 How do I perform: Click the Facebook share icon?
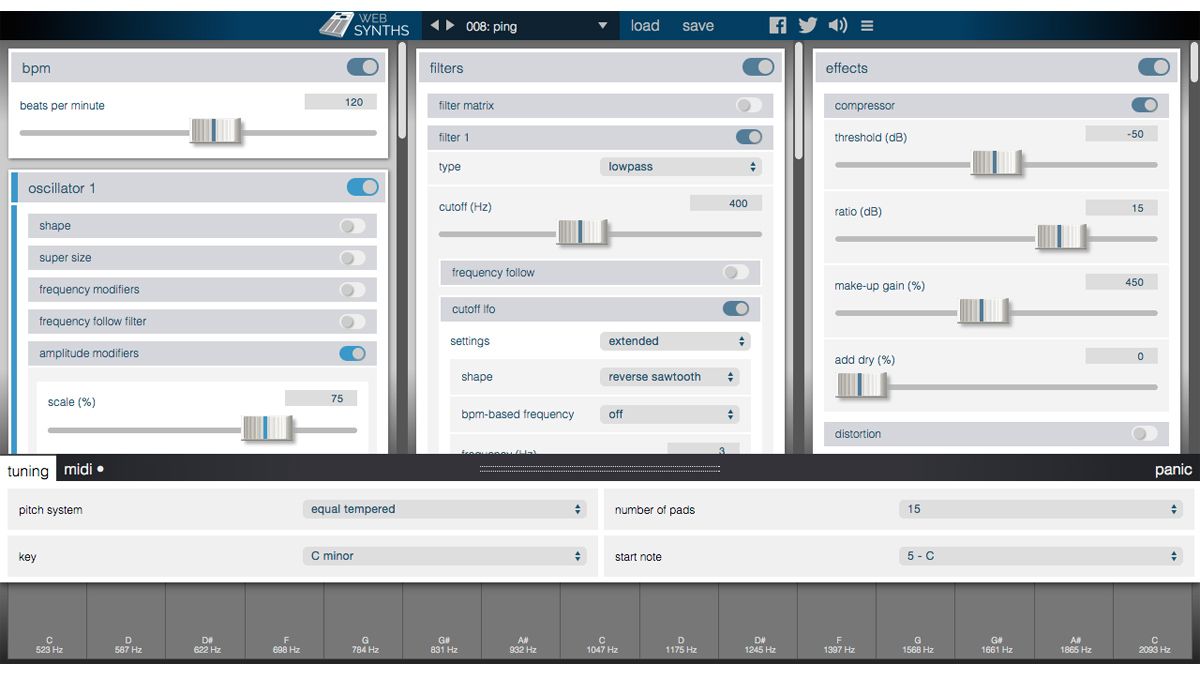tap(777, 25)
